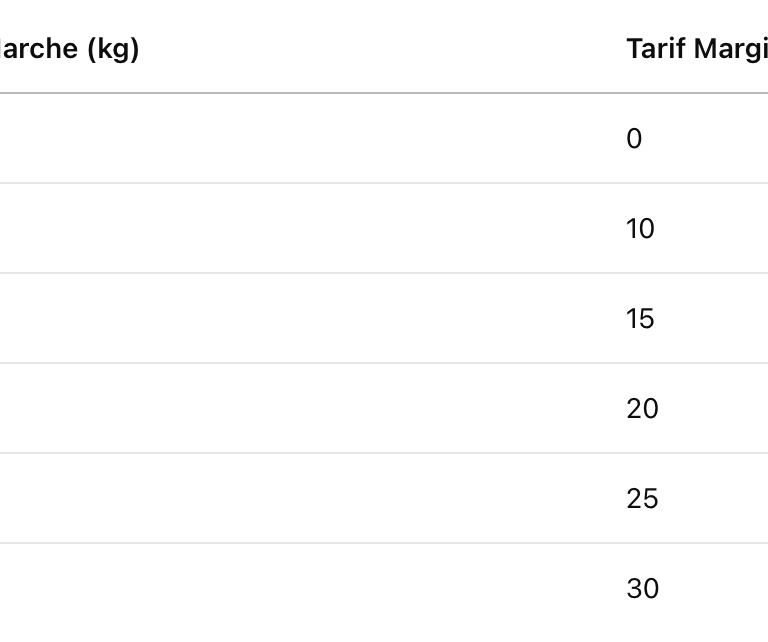Click blank header area between the columns

tap(400, 48)
